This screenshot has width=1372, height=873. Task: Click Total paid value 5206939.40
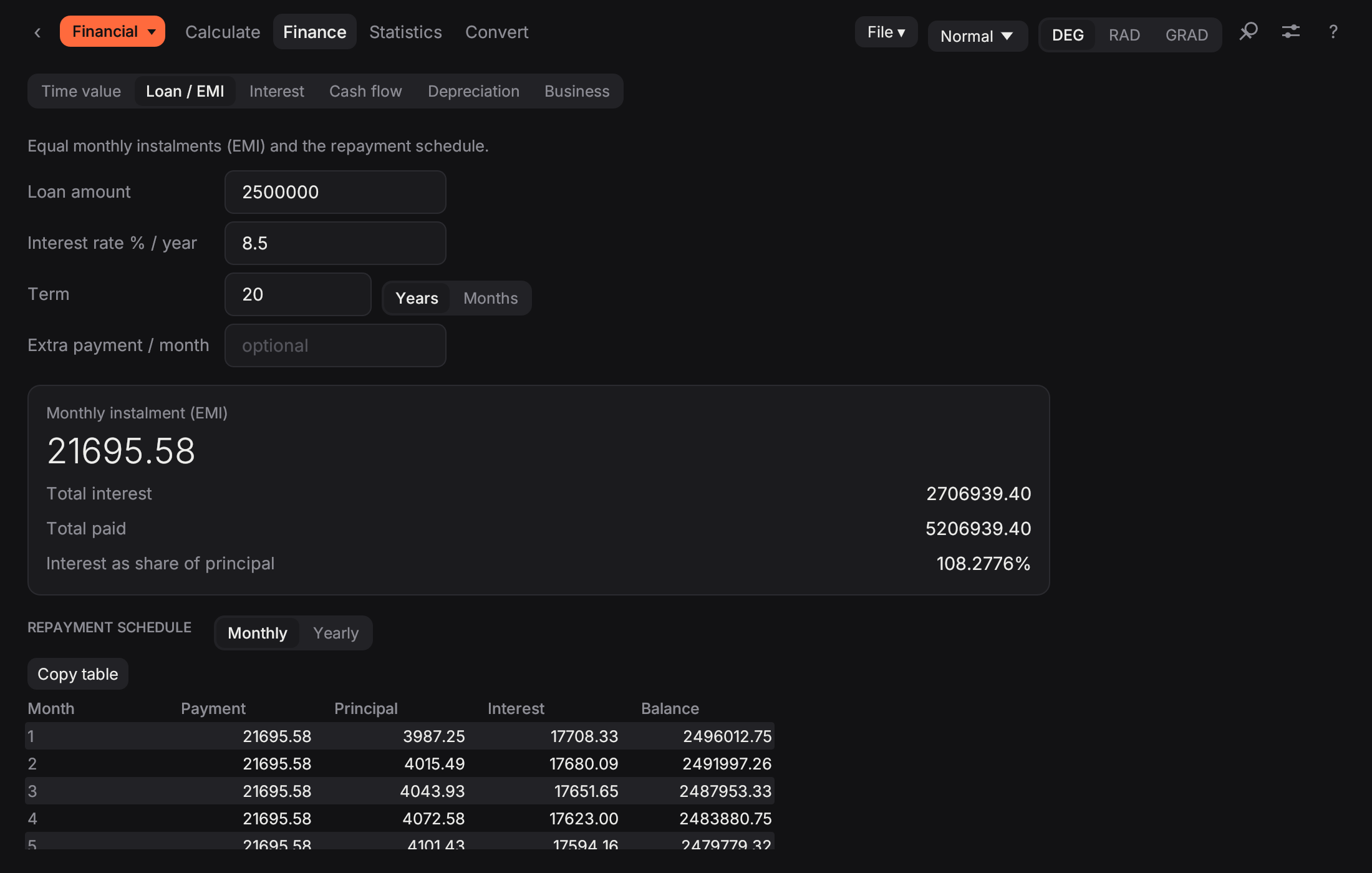[x=978, y=528]
